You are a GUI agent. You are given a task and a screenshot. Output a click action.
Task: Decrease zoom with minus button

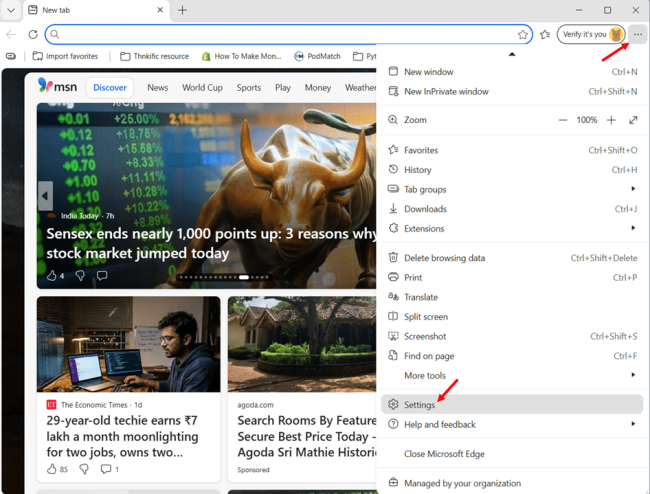tap(563, 120)
